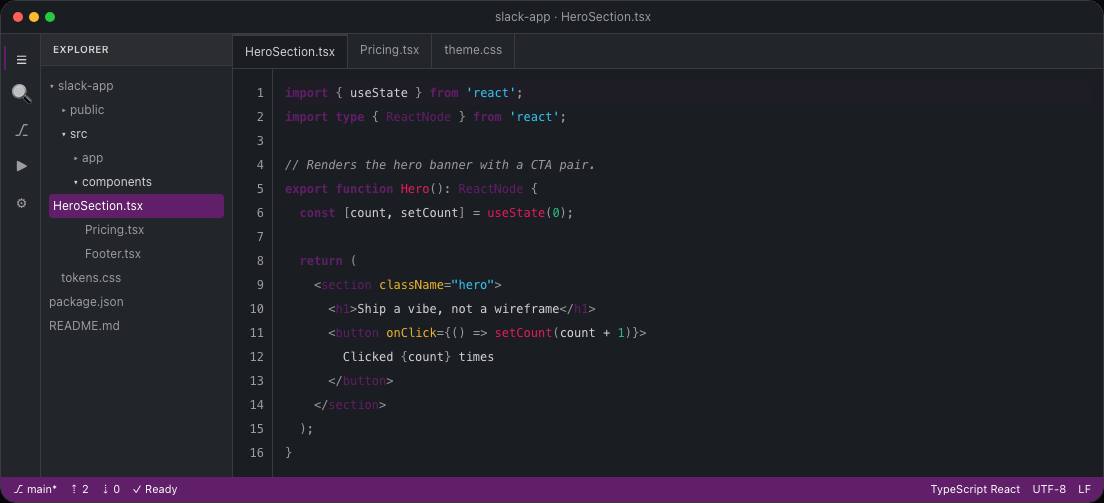Change file encoding UTF-8
1104x503 pixels.
[1049, 489]
